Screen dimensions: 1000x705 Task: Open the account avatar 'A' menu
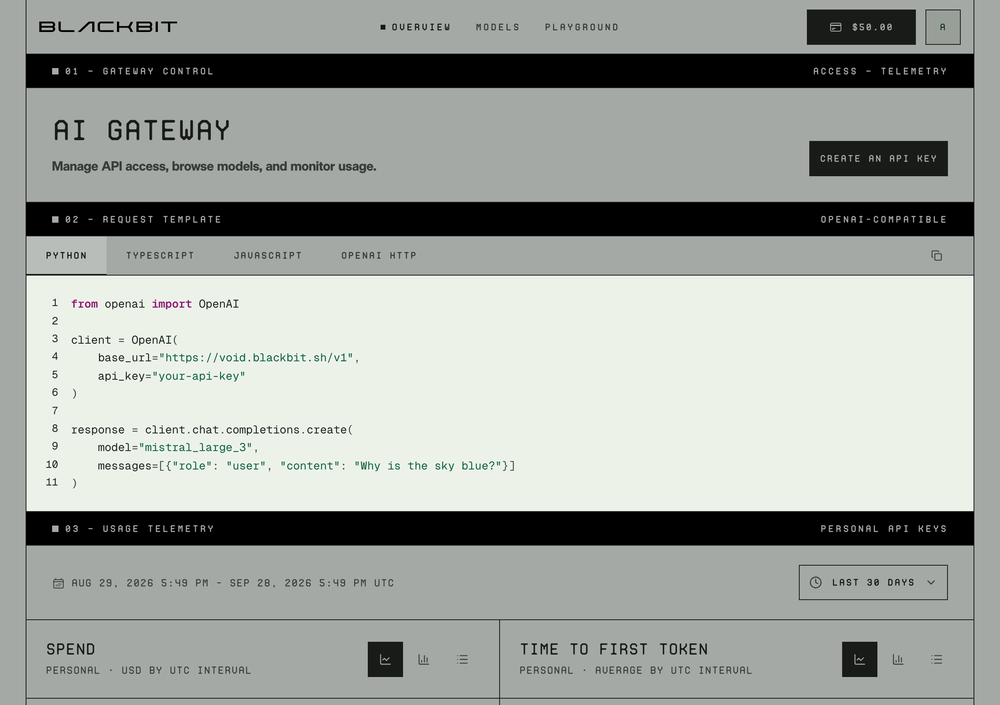(x=943, y=27)
